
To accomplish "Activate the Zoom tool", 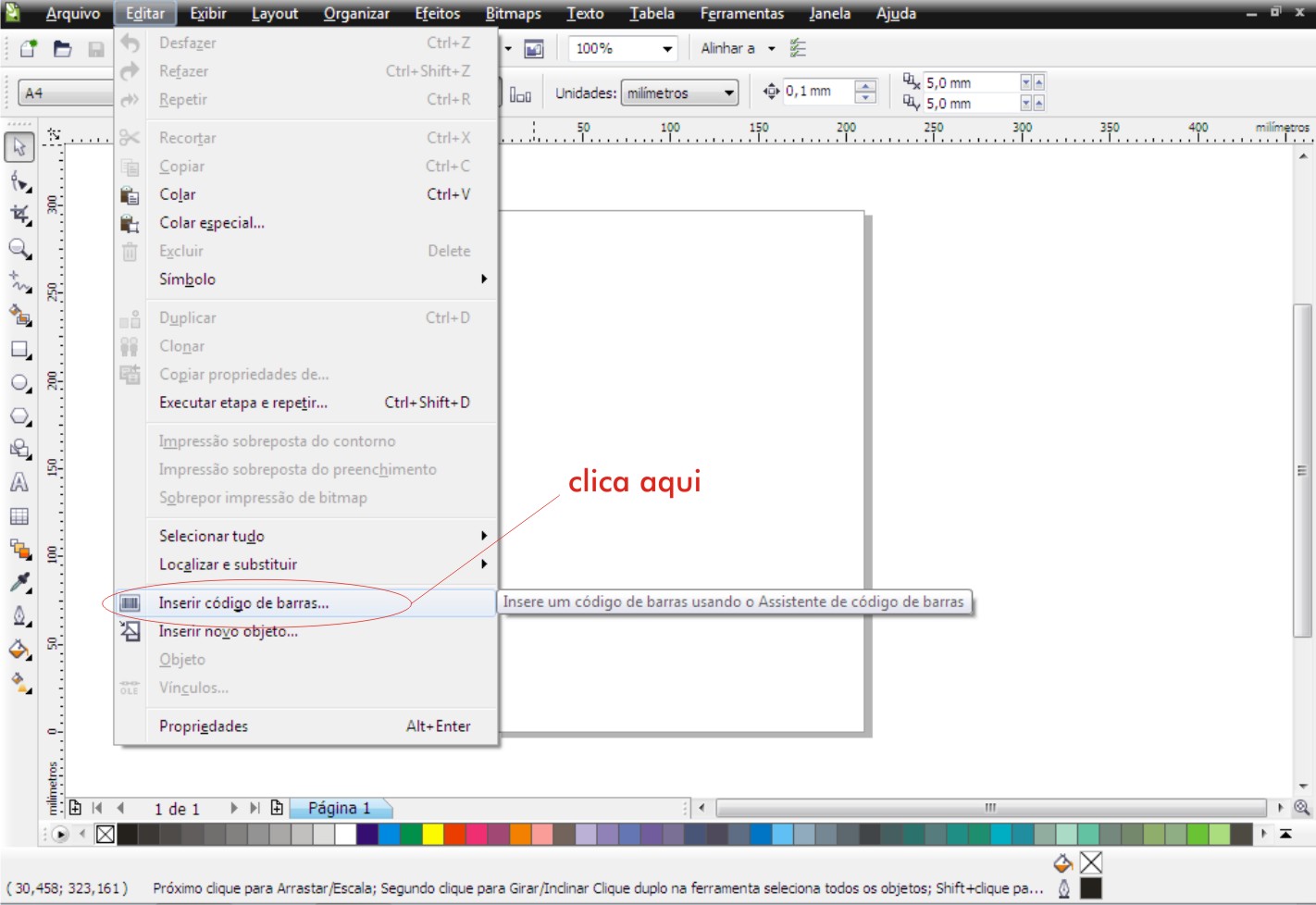I will (19, 248).
